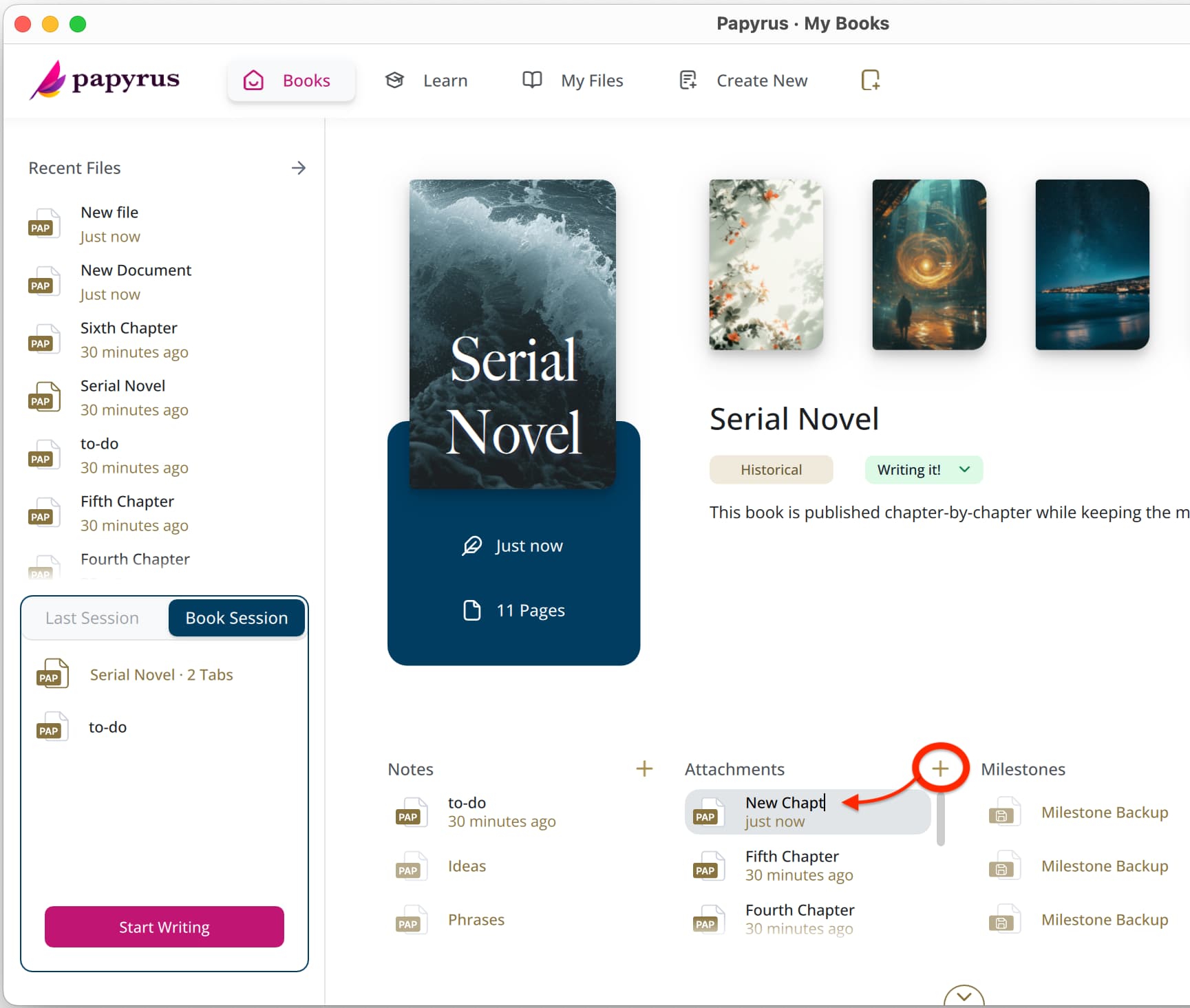Select the Book Session toggle
Screen dimensions: 1190x1008
(236, 618)
